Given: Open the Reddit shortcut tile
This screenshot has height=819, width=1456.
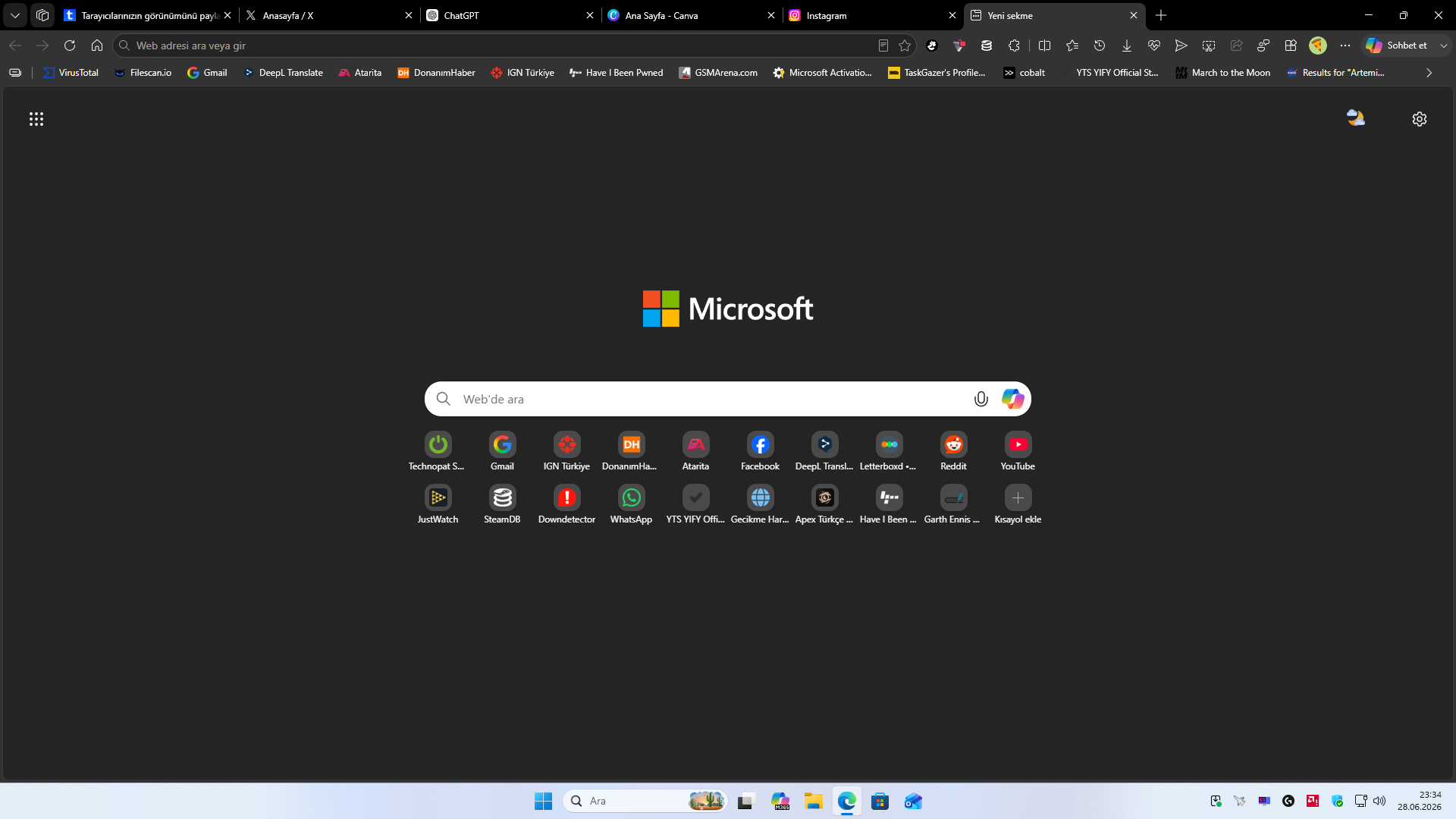Looking at the screenshot, I should 953,452.
